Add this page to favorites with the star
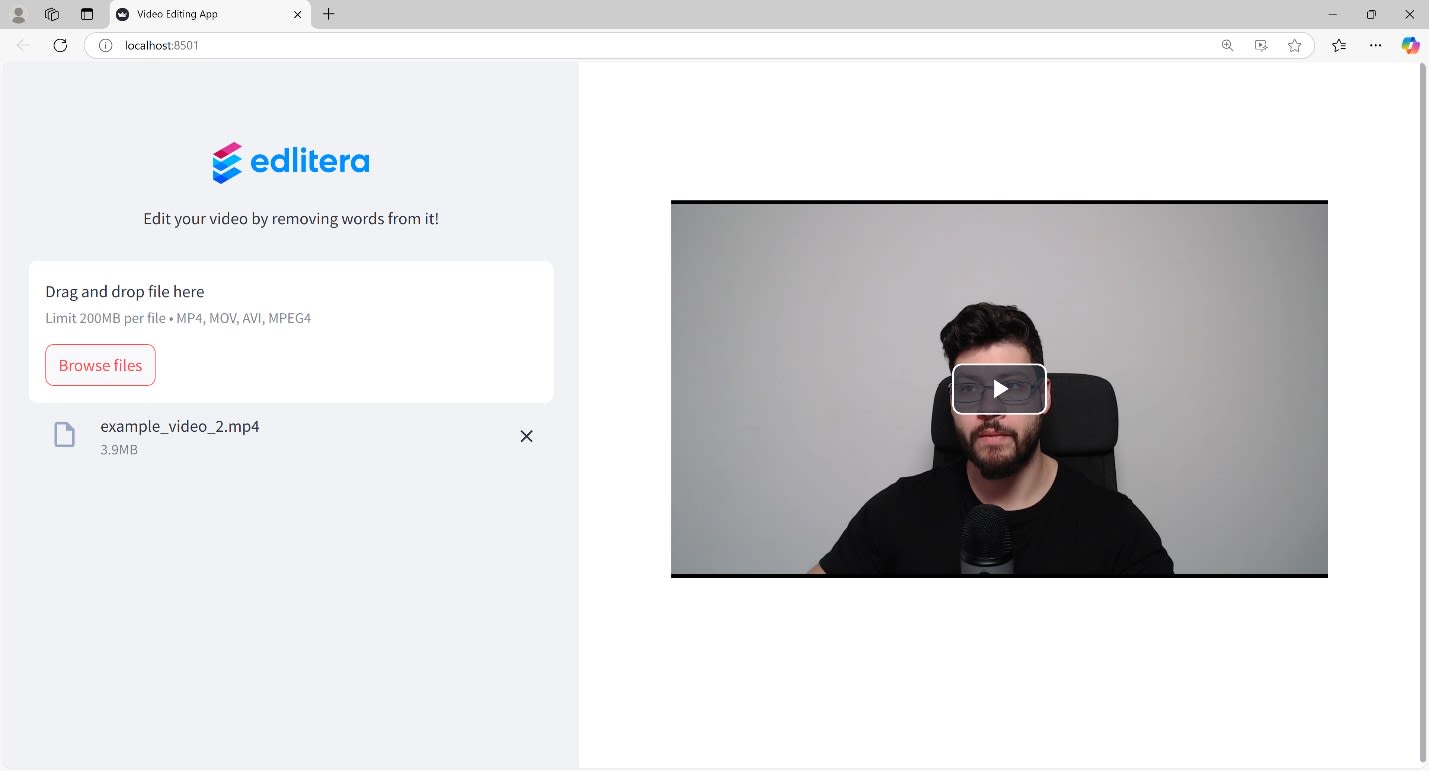This screenshot has height=771, width=1429. pyautogui.click(x=1295, y=45)
